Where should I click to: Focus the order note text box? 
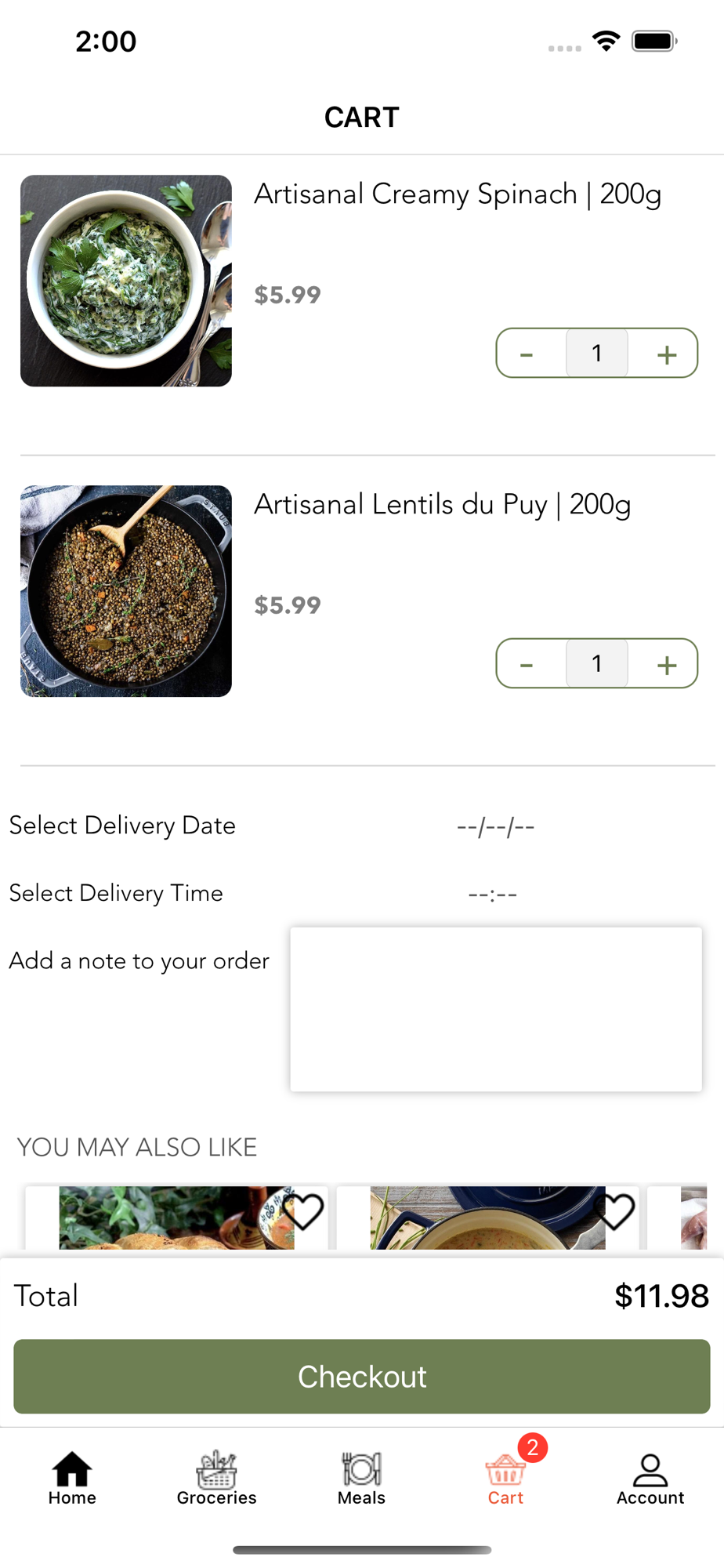[x=495, y=1009]
